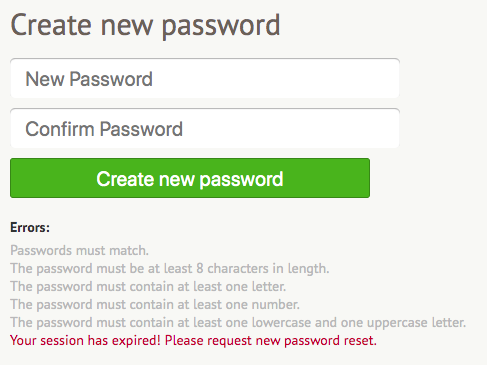Focus the Confirm Password input field
Image resolution: width=487 pixels, height=365 pixels.
[x=205, y=128]
